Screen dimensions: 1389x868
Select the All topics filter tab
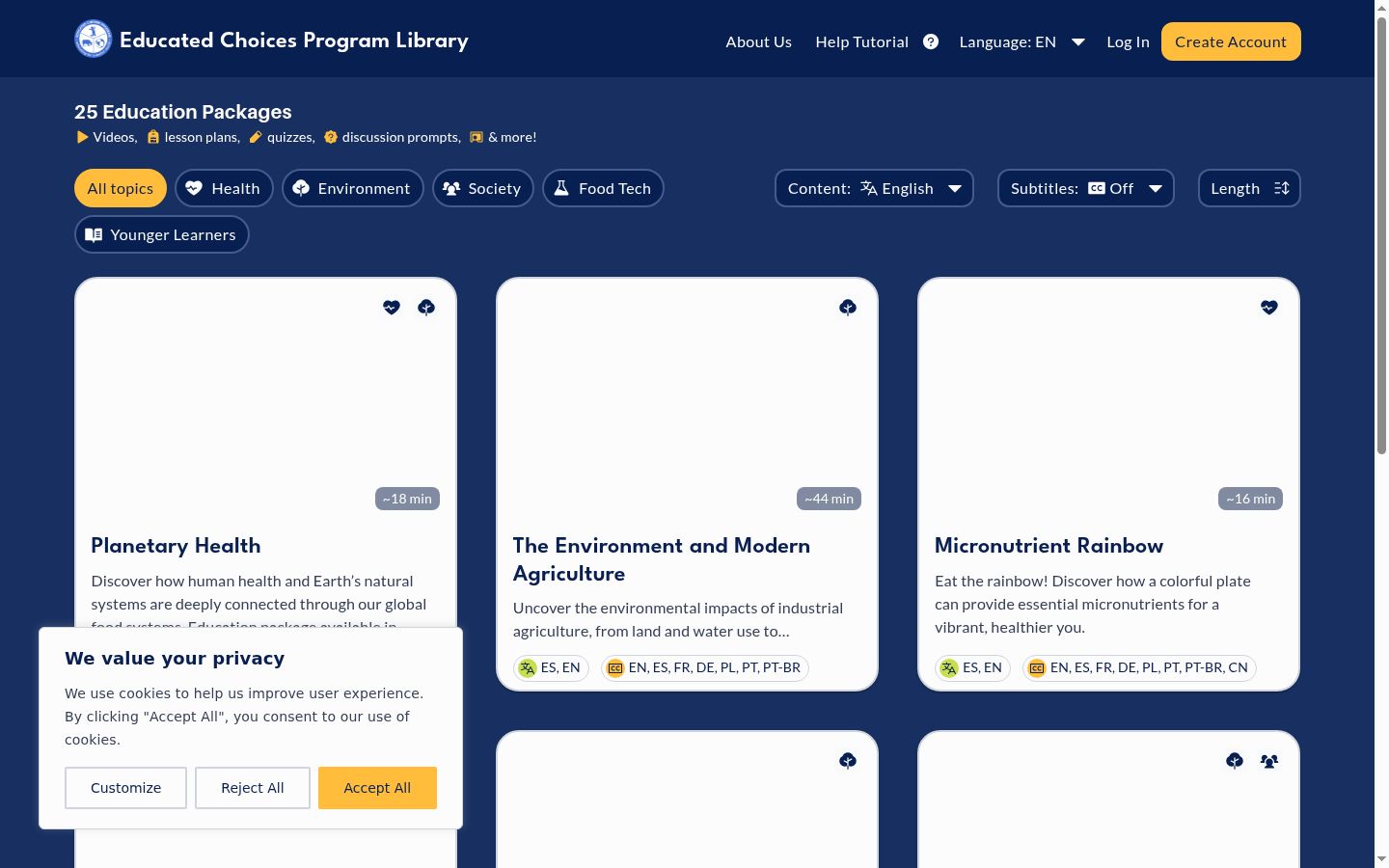(121, 188)
